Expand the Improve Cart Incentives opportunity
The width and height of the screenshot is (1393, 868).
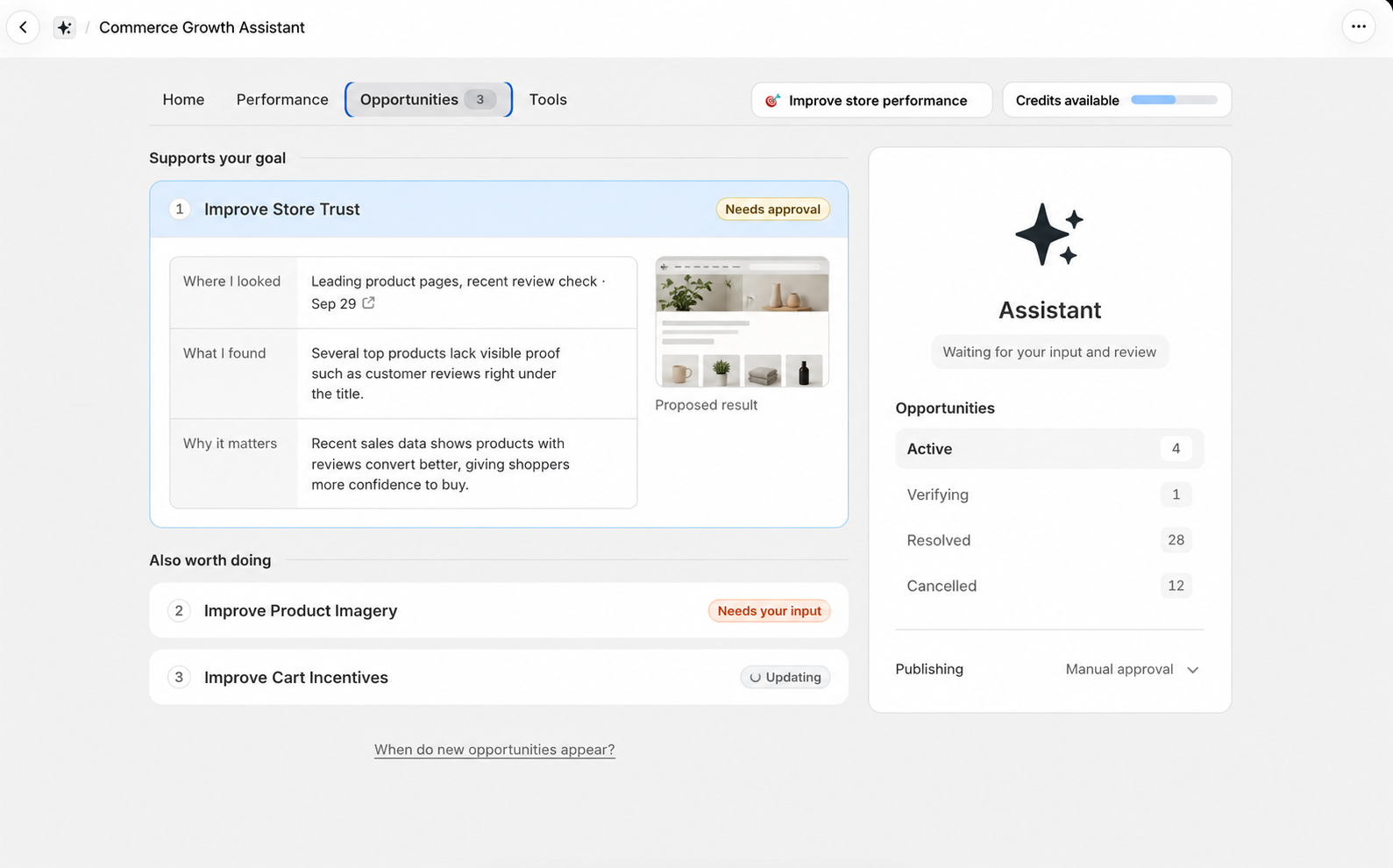(x=499, y=678)
